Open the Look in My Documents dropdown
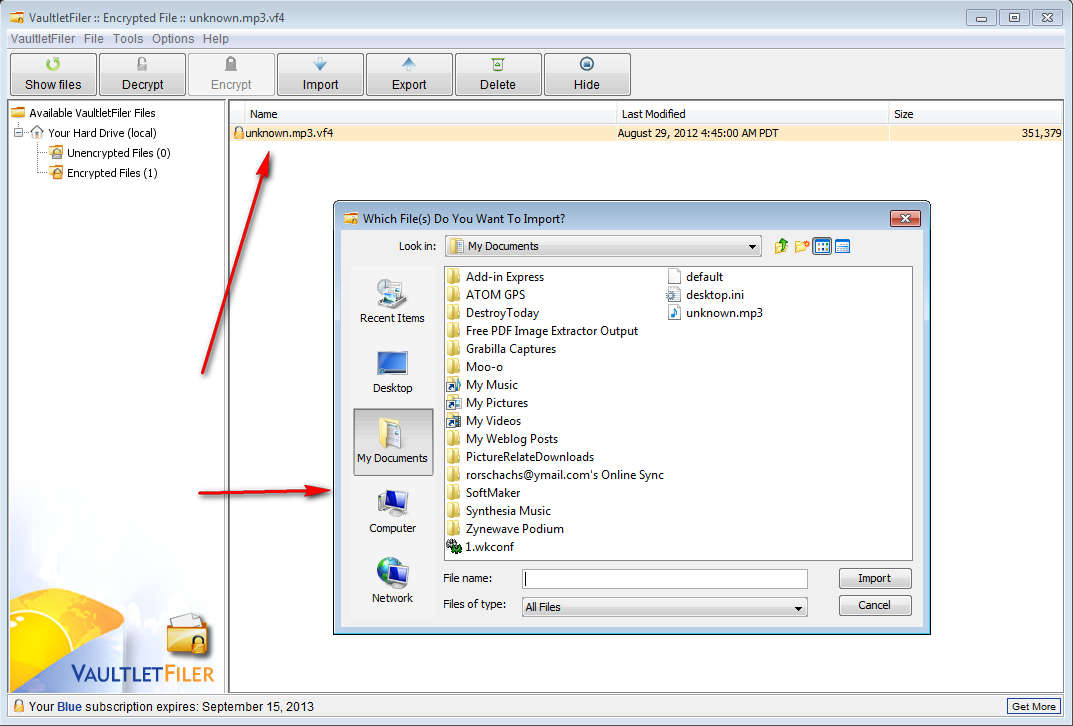 [x=604, y=246]
